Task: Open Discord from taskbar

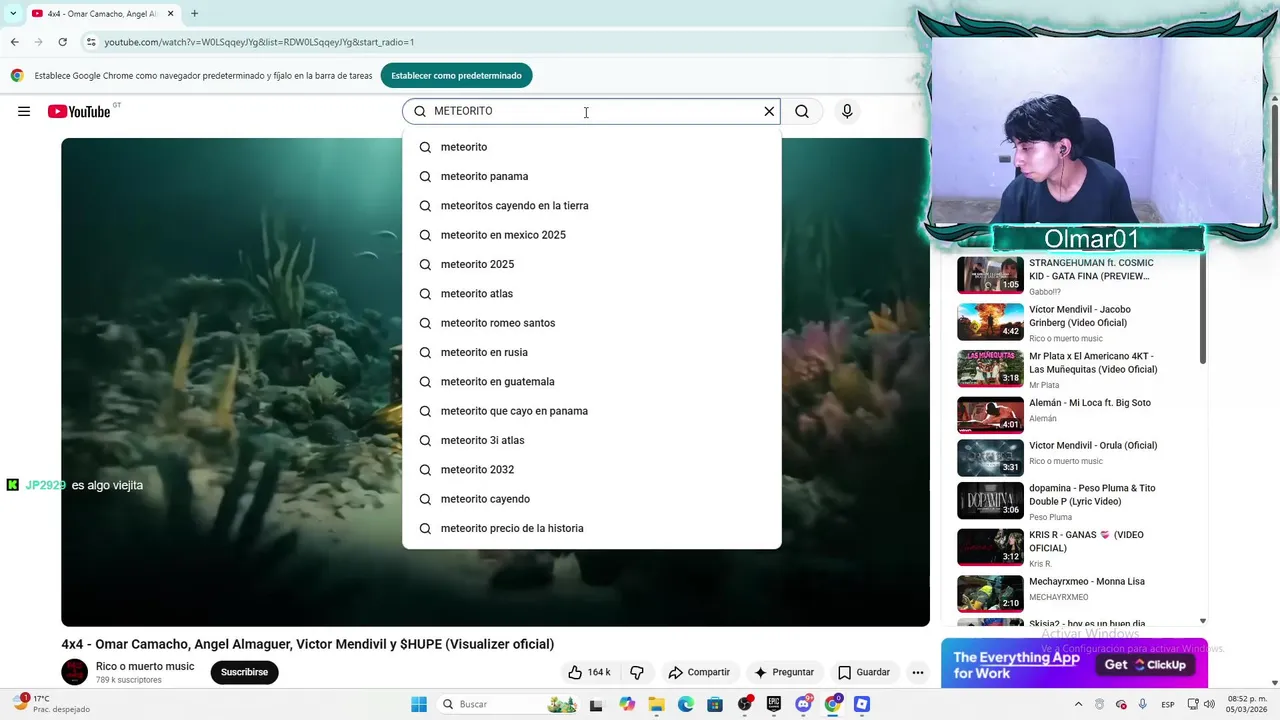Action: pos(803,704)
